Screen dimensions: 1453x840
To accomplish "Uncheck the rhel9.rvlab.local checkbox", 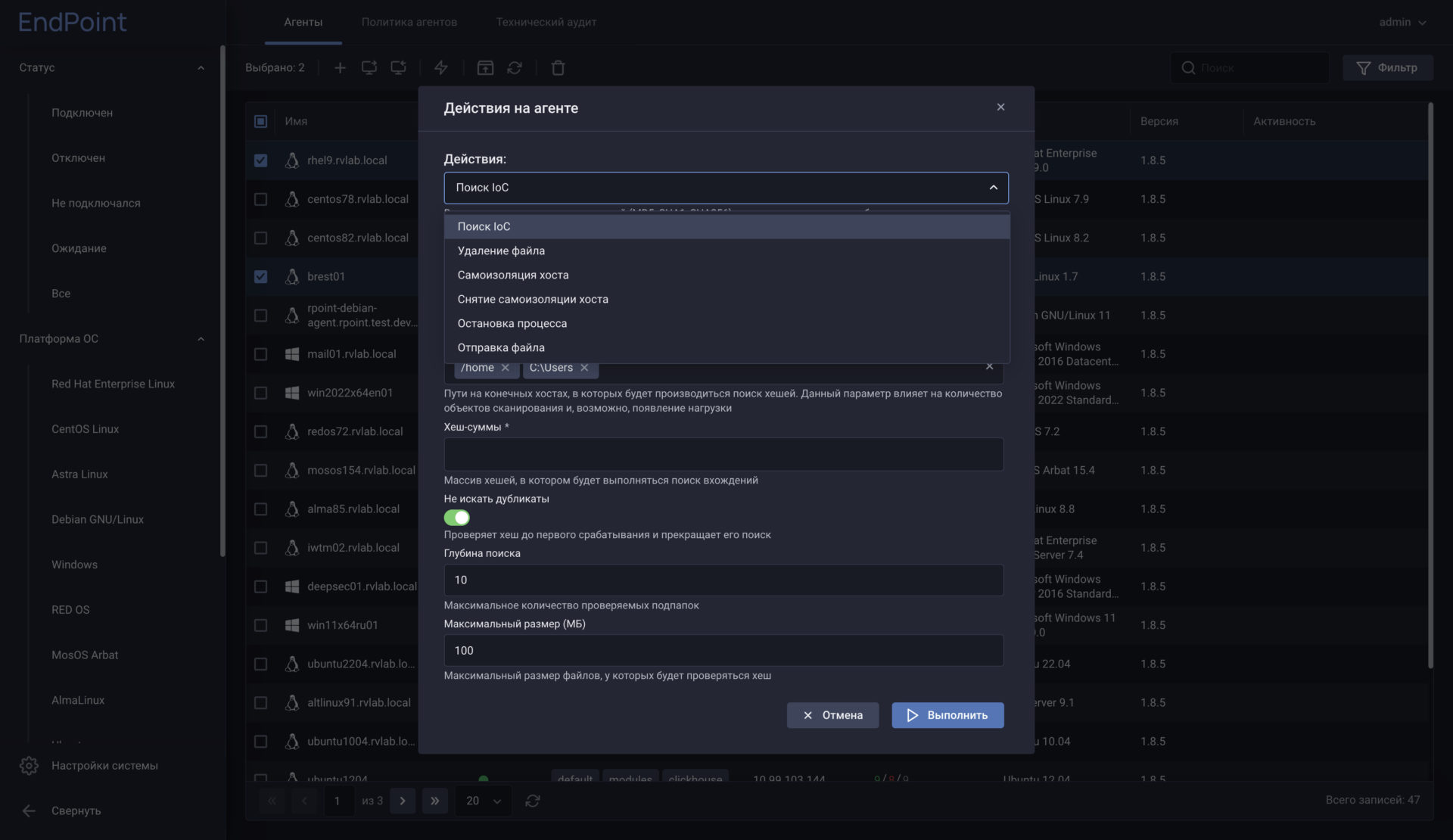I will pyautogui.click(x=260, y=160).
